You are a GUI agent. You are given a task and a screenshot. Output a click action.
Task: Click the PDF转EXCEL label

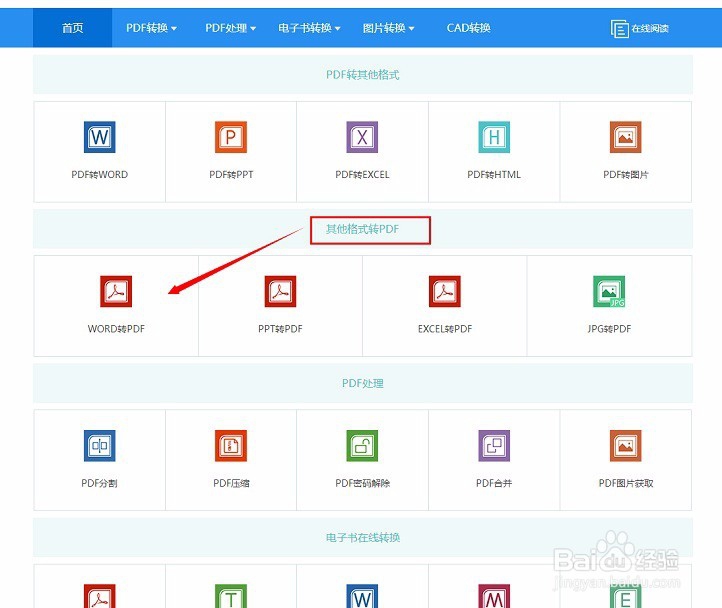[x=362, y=175]
